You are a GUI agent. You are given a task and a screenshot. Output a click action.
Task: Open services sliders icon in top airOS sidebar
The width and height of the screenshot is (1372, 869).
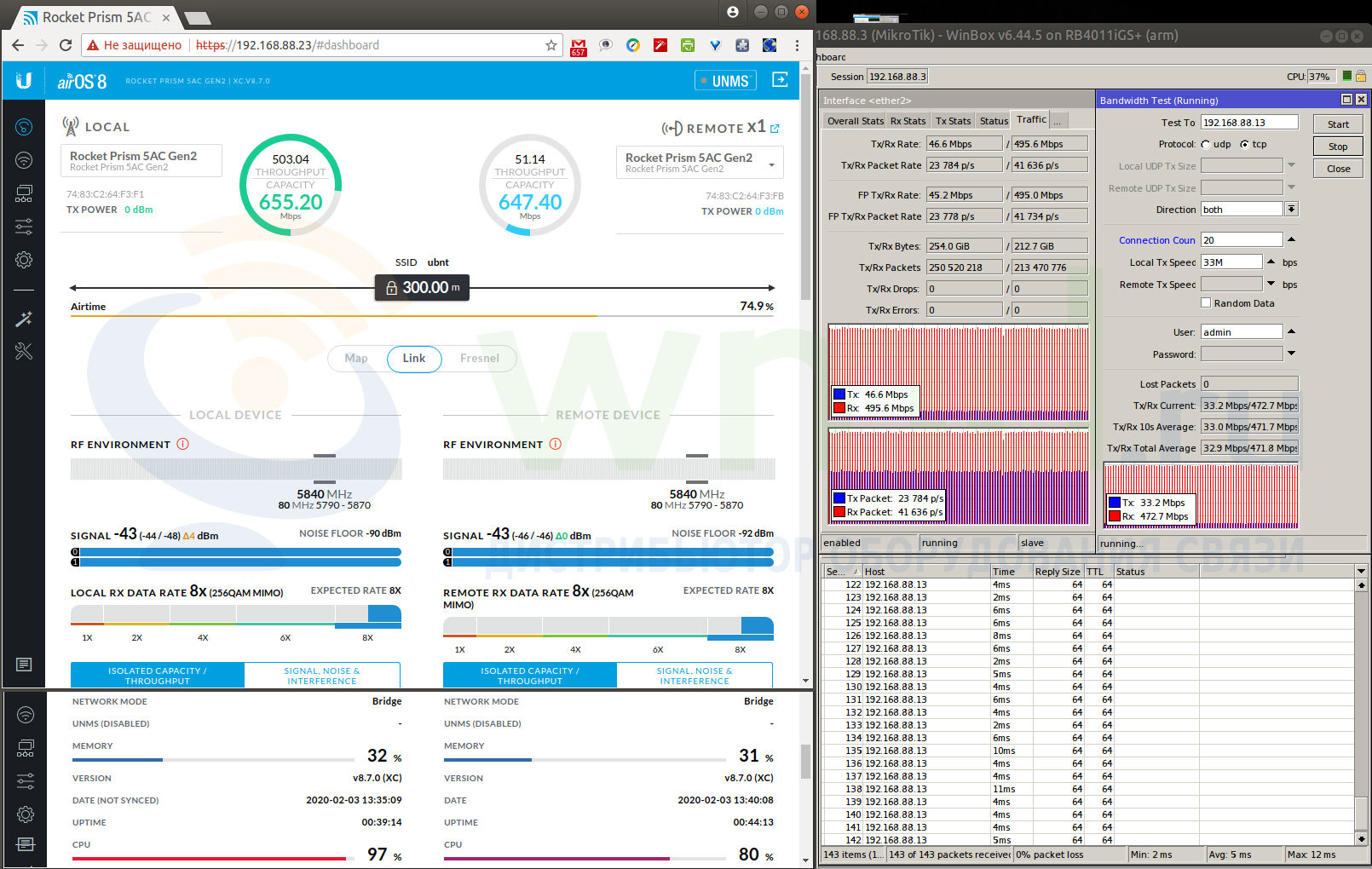[x=24, y=227]
